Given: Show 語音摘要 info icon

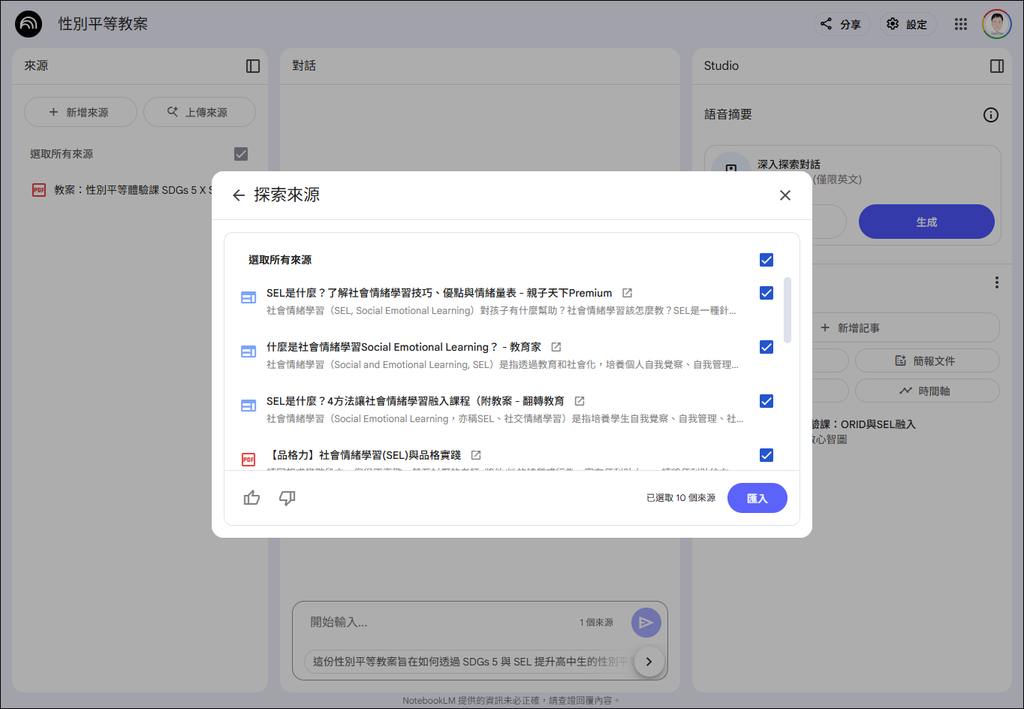Looking at the screenshot, I should click(x=991, y=115).
